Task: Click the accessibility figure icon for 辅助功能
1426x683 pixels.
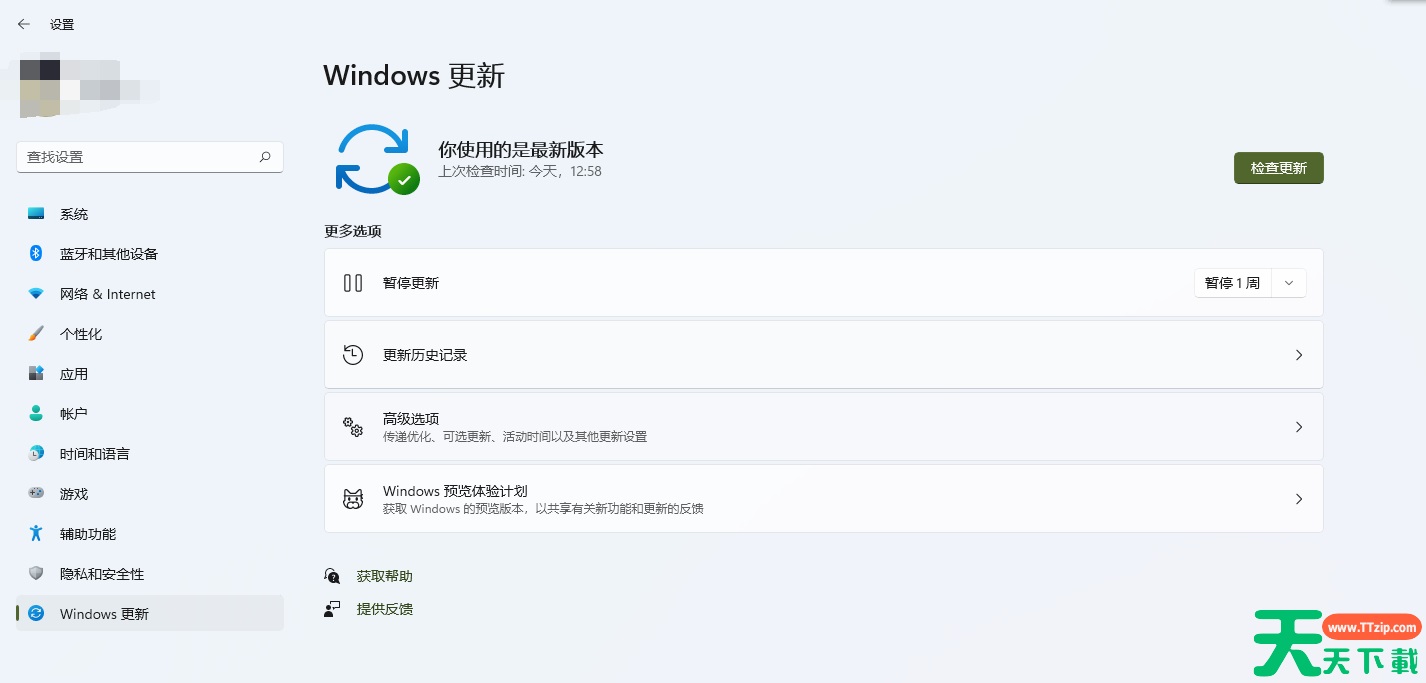Action: point(36,534)
